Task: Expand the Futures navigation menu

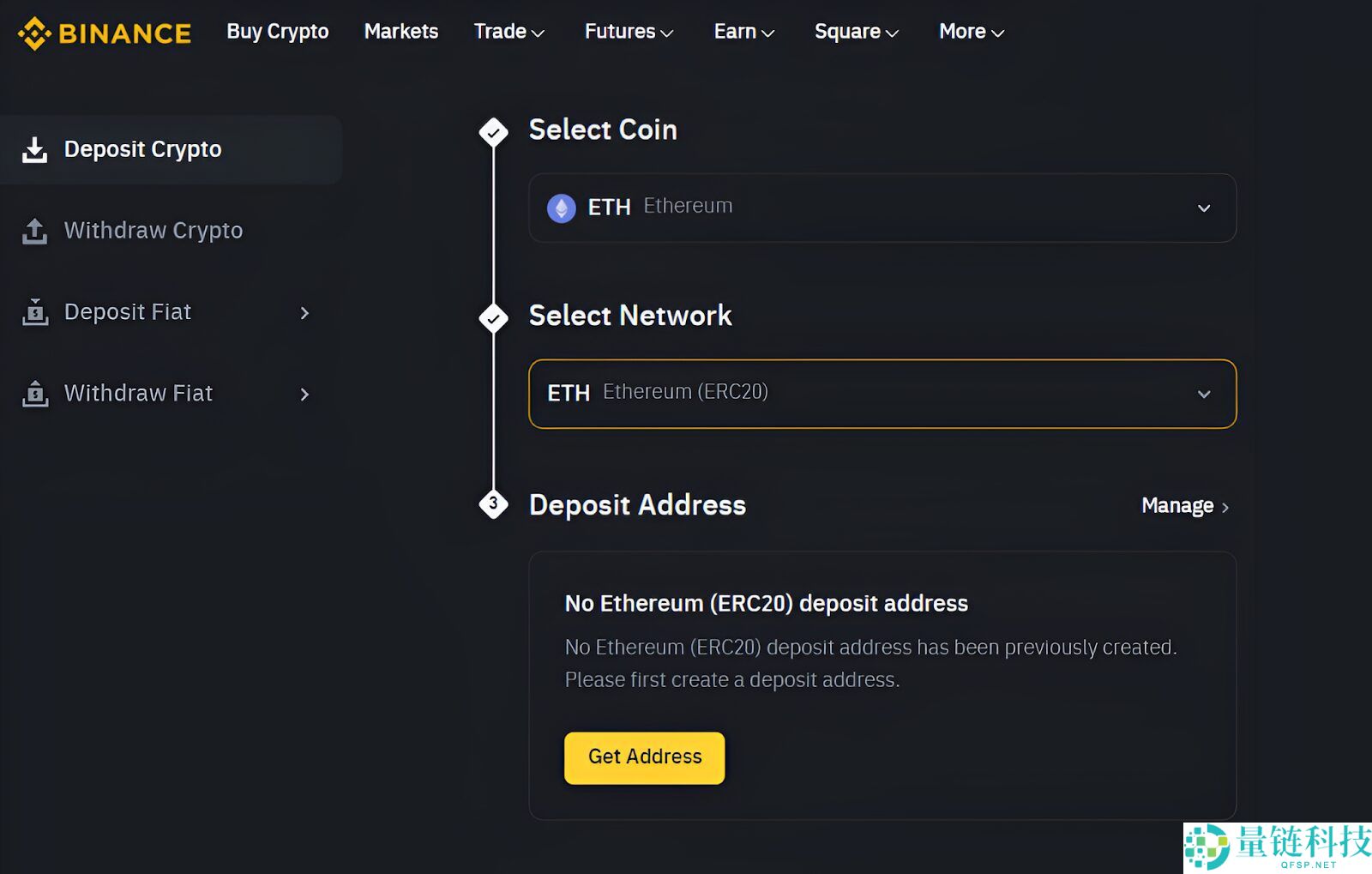Action: (629, 32)
